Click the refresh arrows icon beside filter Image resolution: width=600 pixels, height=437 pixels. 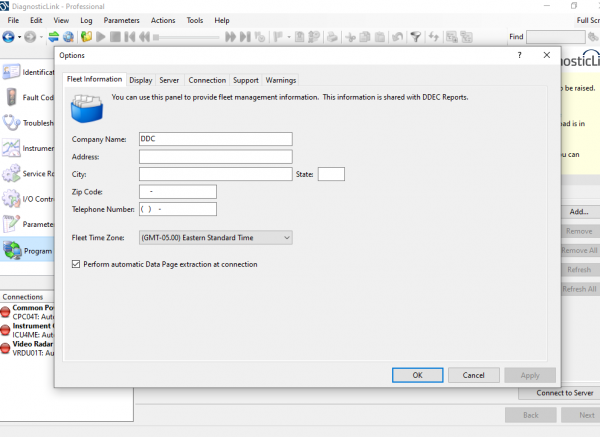point(434,37)
